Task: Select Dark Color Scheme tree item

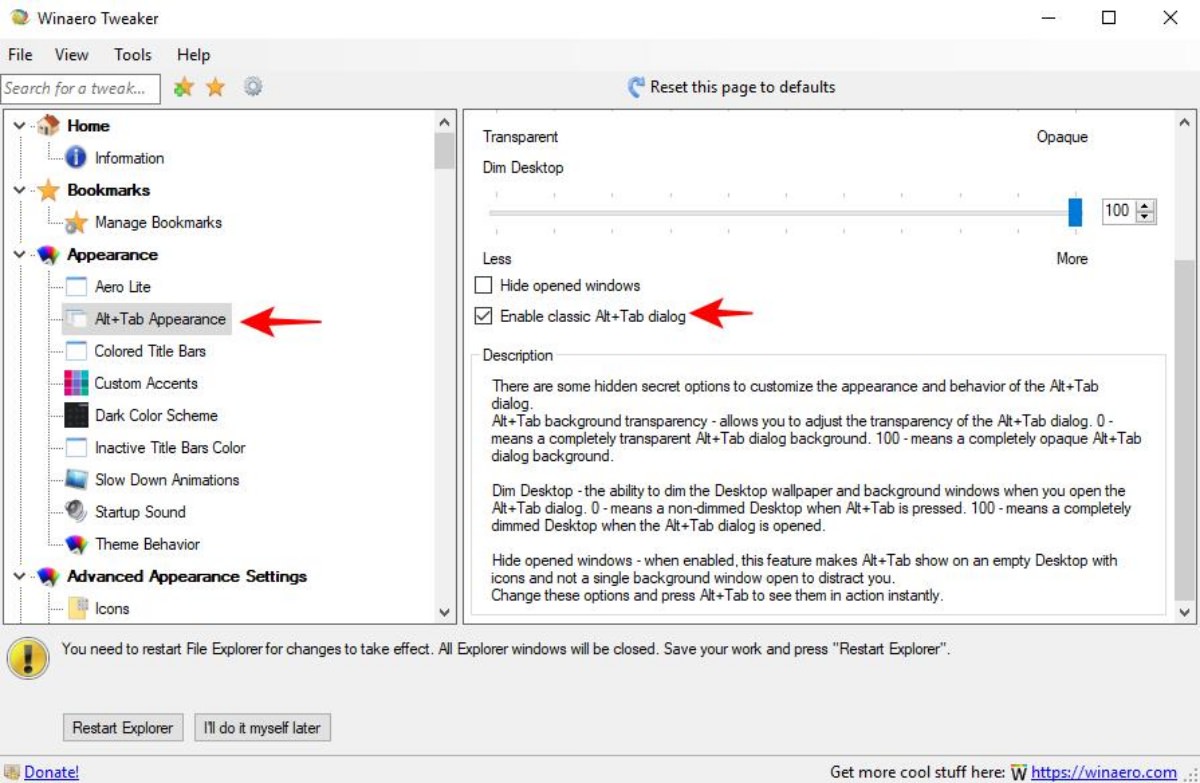Action: (156, 415)
